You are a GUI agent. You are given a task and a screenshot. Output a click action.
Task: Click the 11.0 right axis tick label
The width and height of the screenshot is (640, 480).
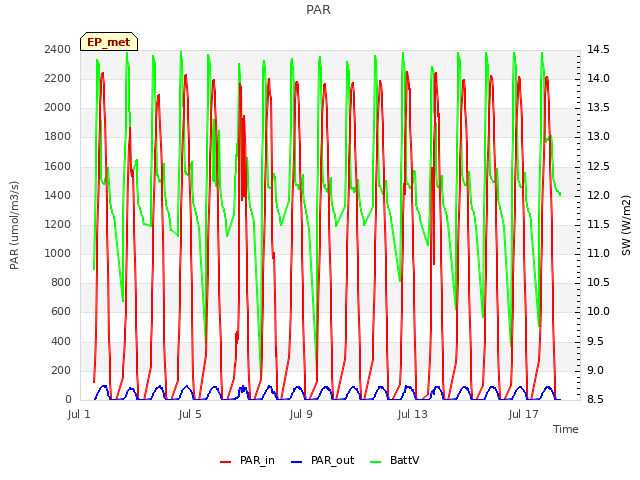pyautogui.click(x=598, y=253)
